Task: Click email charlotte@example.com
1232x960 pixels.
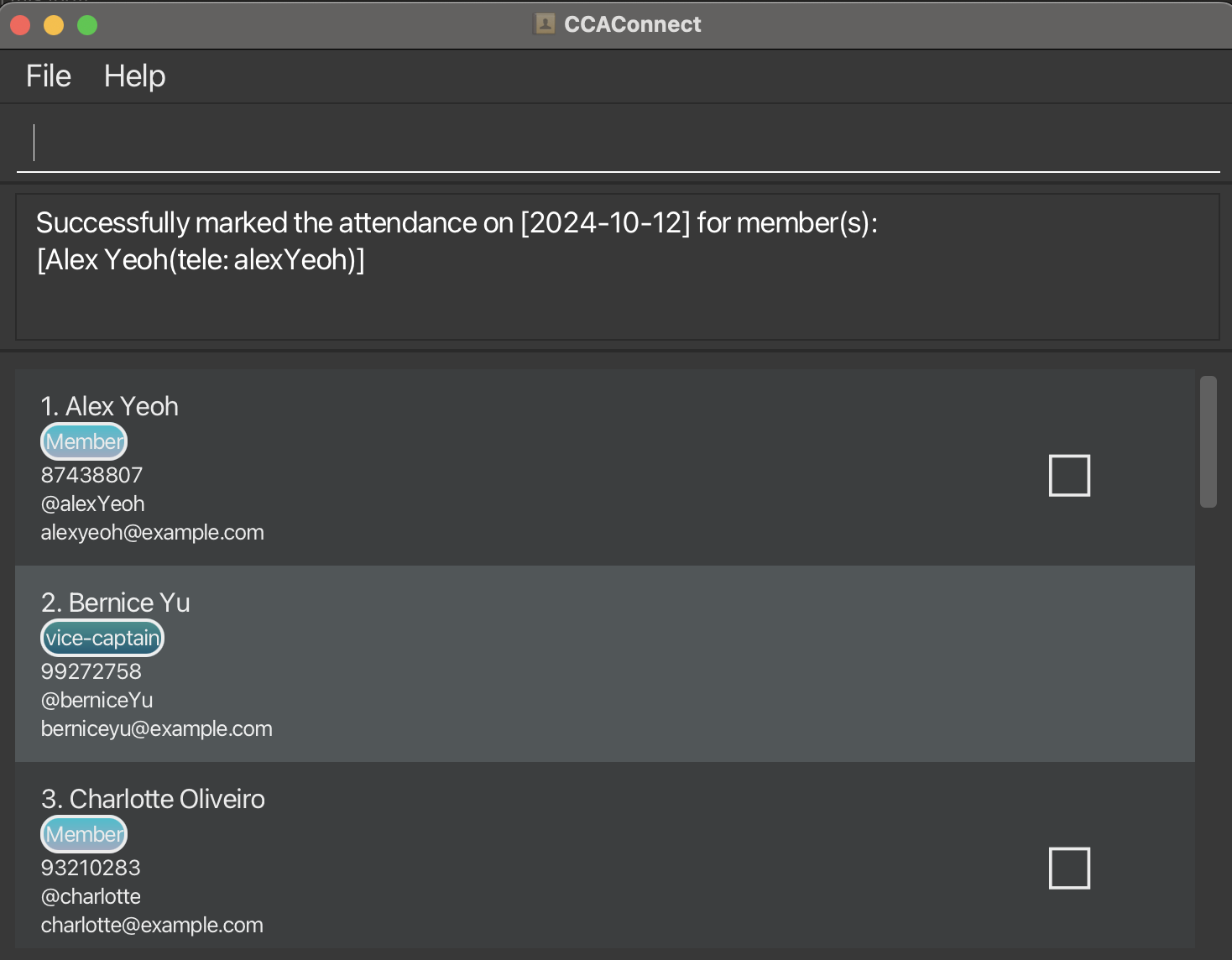Action: 152,925
